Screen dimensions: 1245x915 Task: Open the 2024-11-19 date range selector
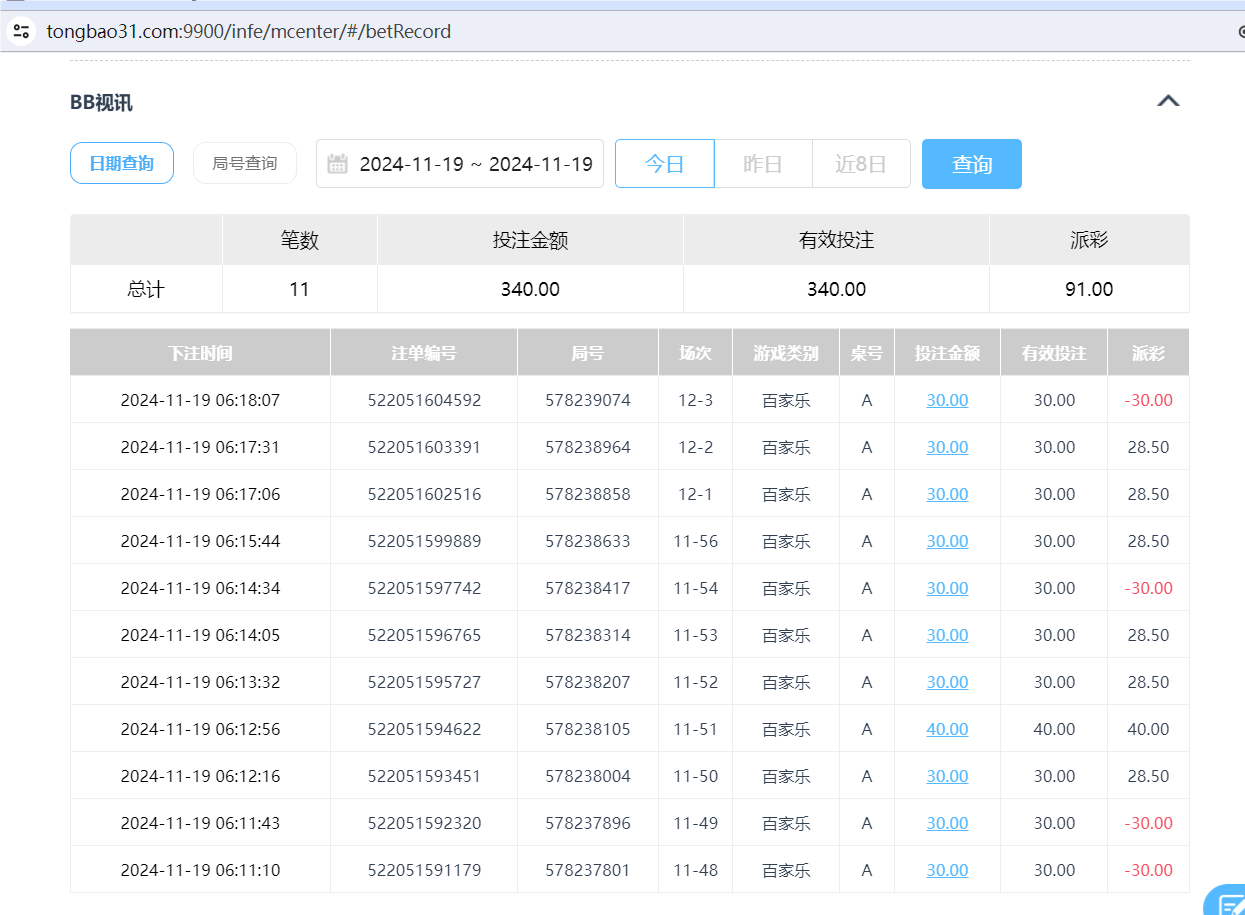tap(460, 163)
